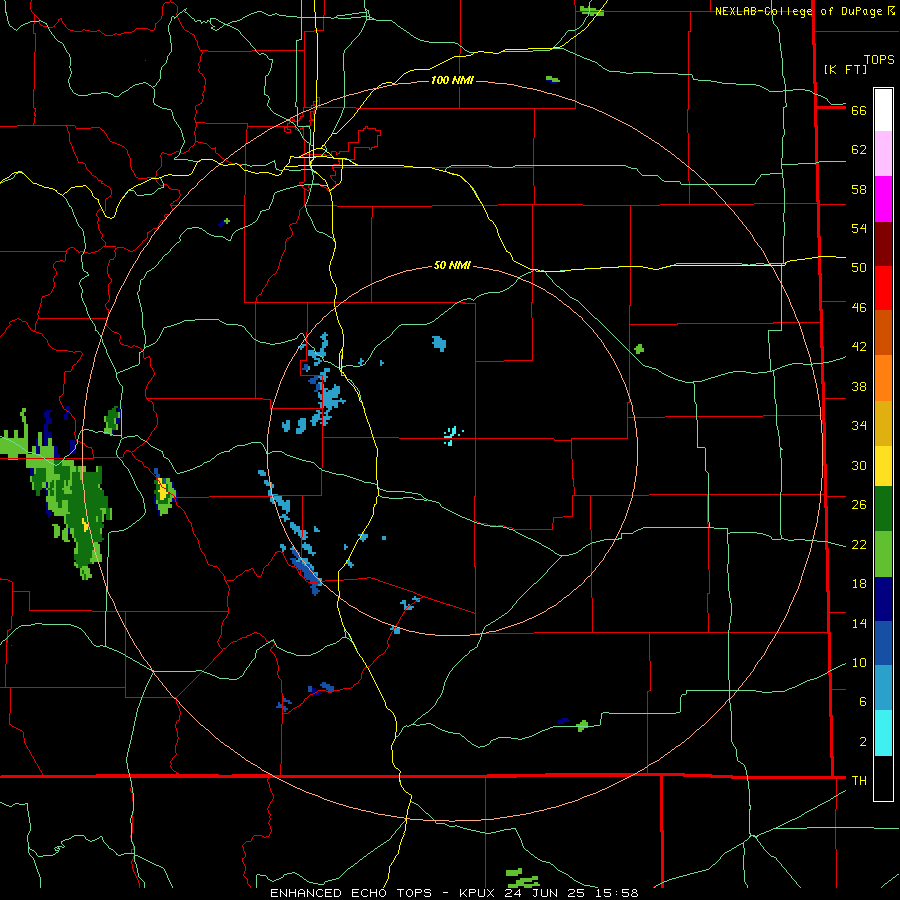This screenshot has height=900, width=900.
Task: Click the '15:58' timestamp
Action: tap(617, 893)
